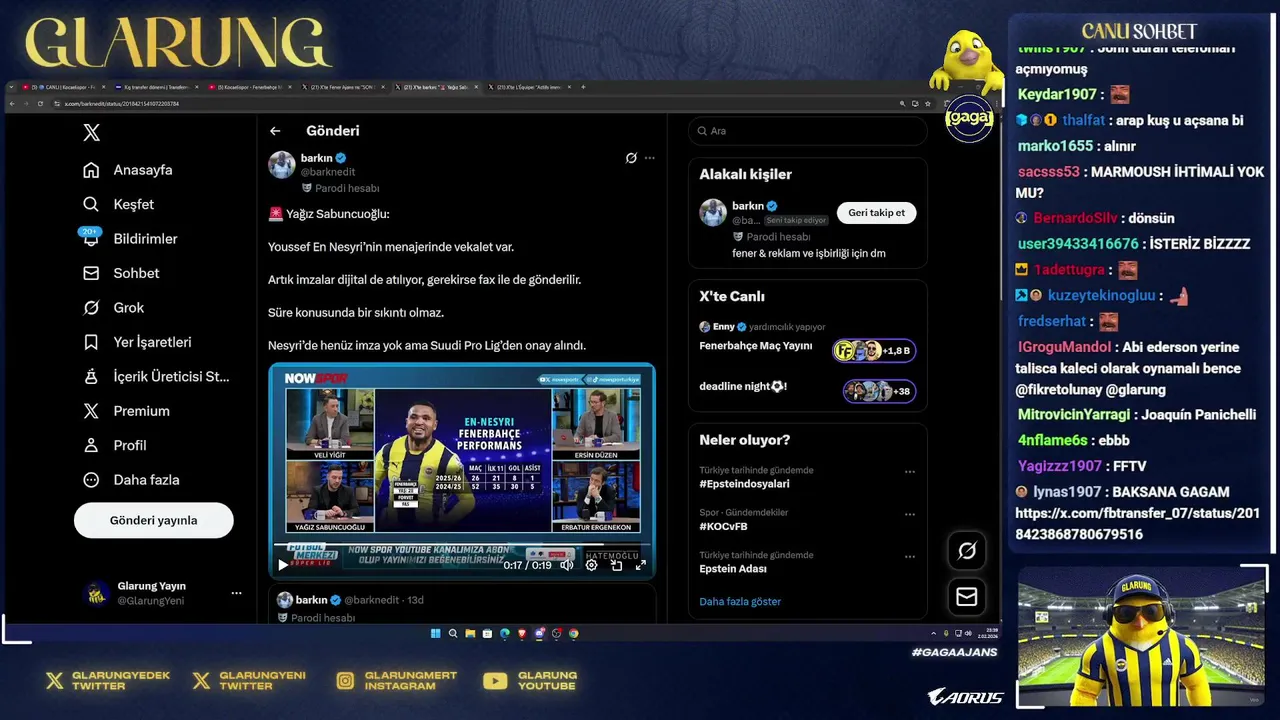
Task: Expand the Daha fazla menu
Action: pos(131,480)
